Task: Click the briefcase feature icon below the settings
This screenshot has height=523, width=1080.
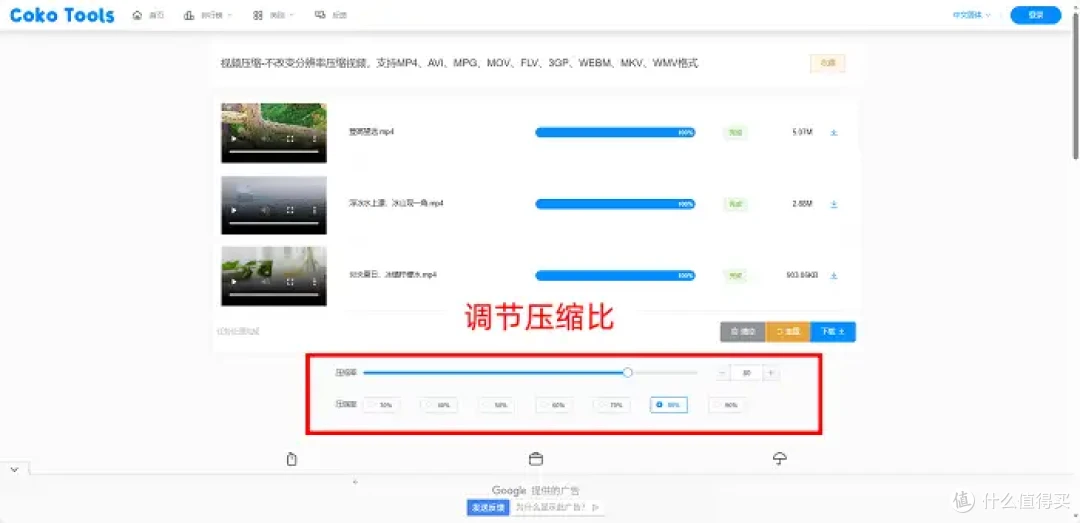Action: click(x=536, y=459)
